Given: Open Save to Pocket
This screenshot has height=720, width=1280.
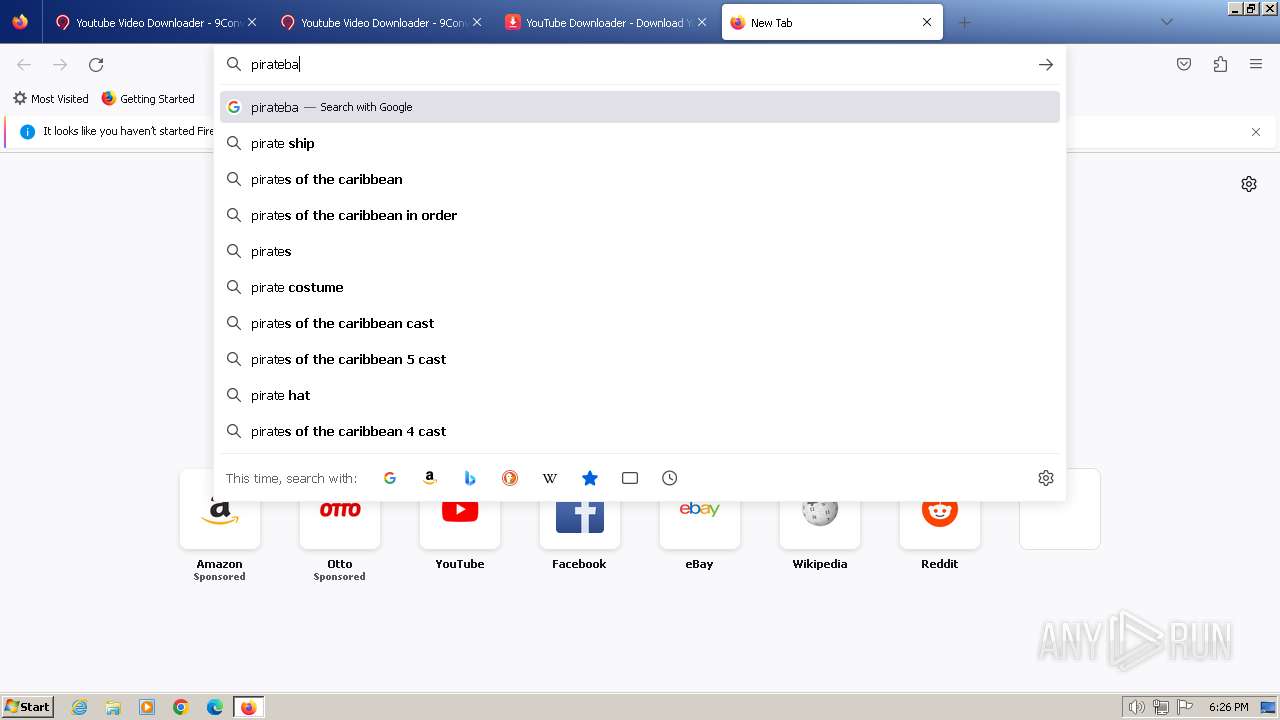Looking at the screenshot, I should 1184,65.
